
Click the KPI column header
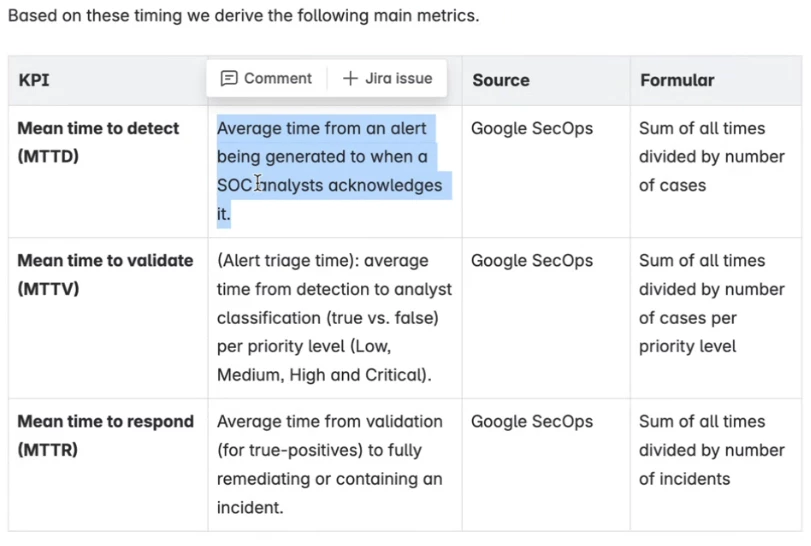point(34,80)
